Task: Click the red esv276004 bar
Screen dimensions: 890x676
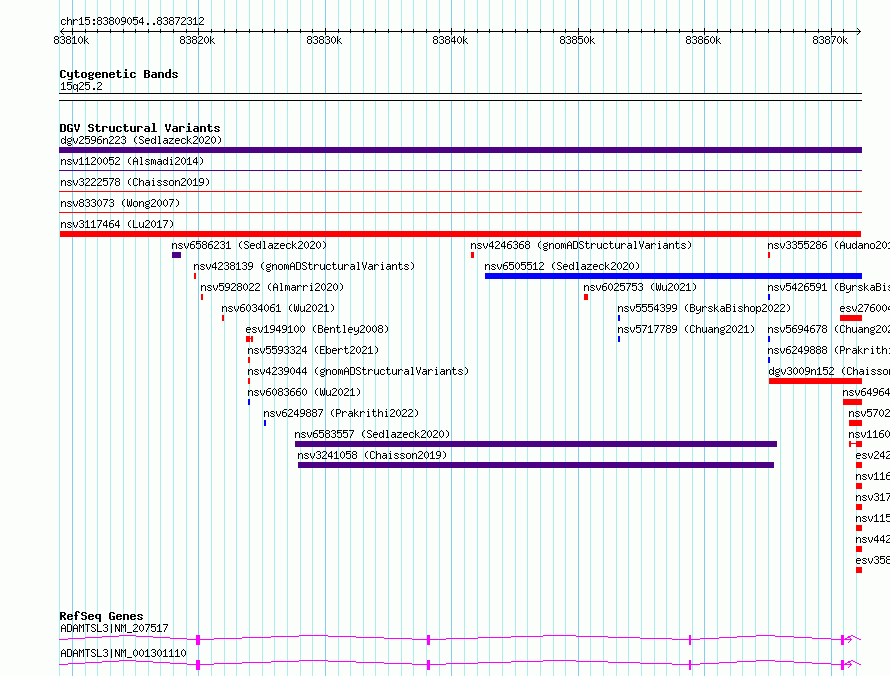Action: pyautogui.click(x=851, y=318)
